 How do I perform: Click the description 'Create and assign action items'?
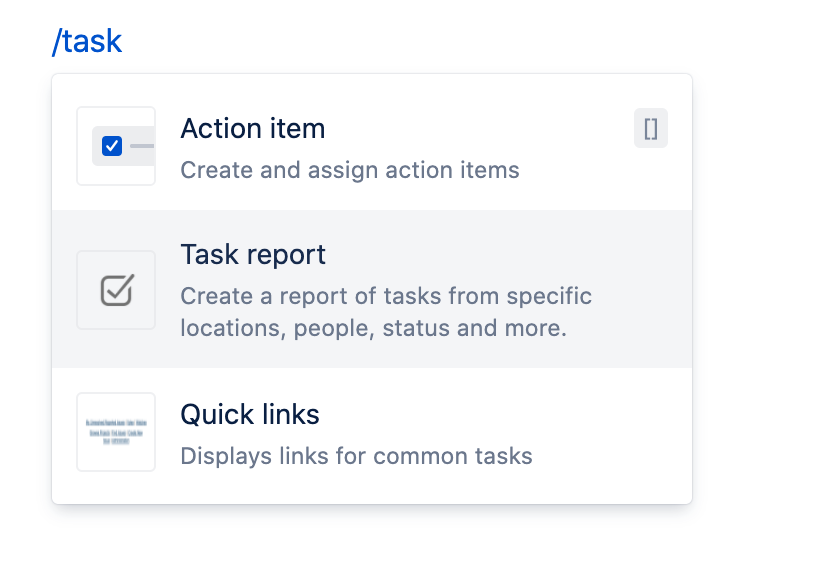click(349, 170)
